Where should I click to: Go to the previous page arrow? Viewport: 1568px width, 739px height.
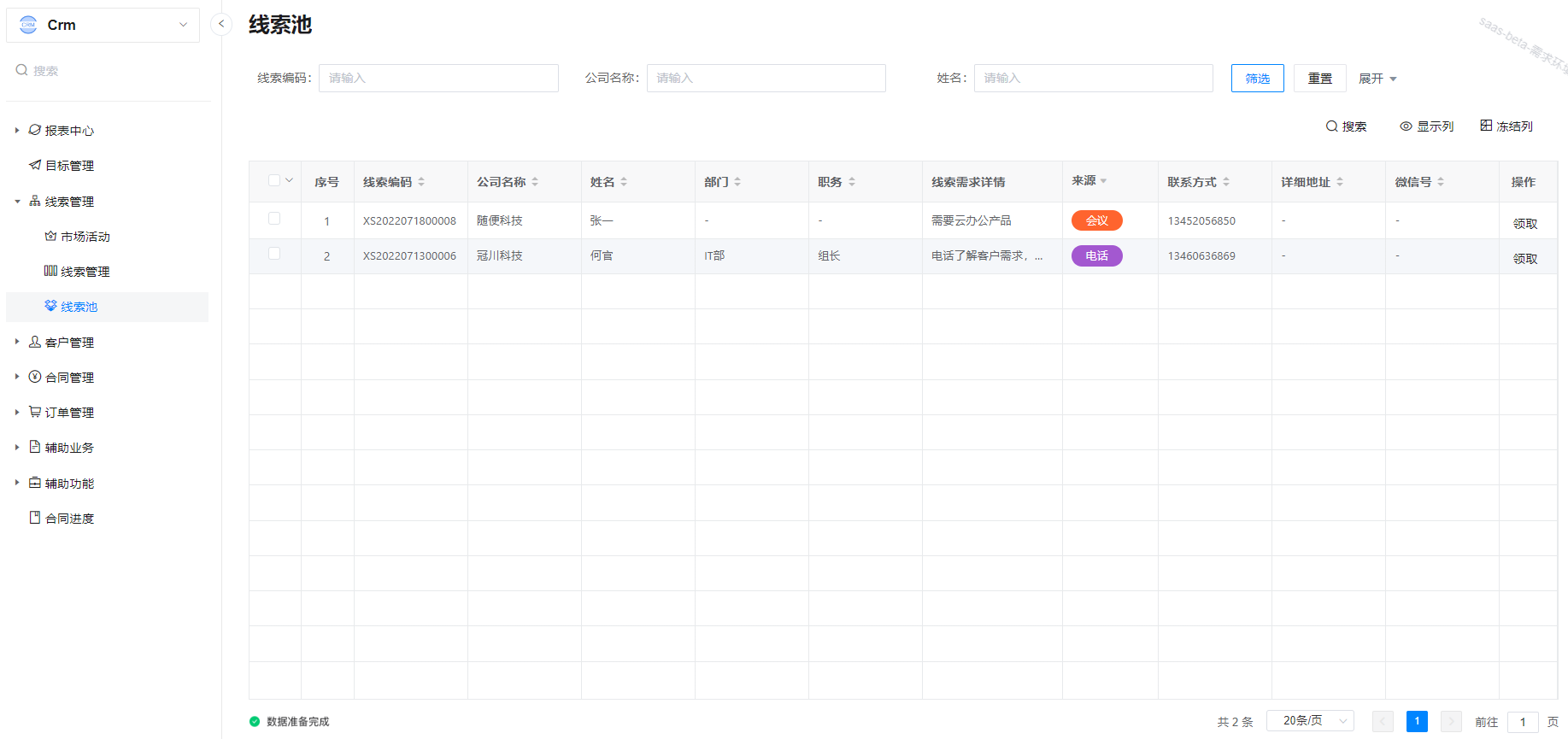(1383, 722)
